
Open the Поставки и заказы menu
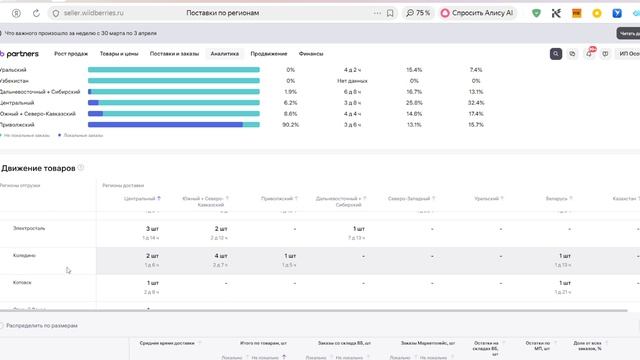click(174, 53)
